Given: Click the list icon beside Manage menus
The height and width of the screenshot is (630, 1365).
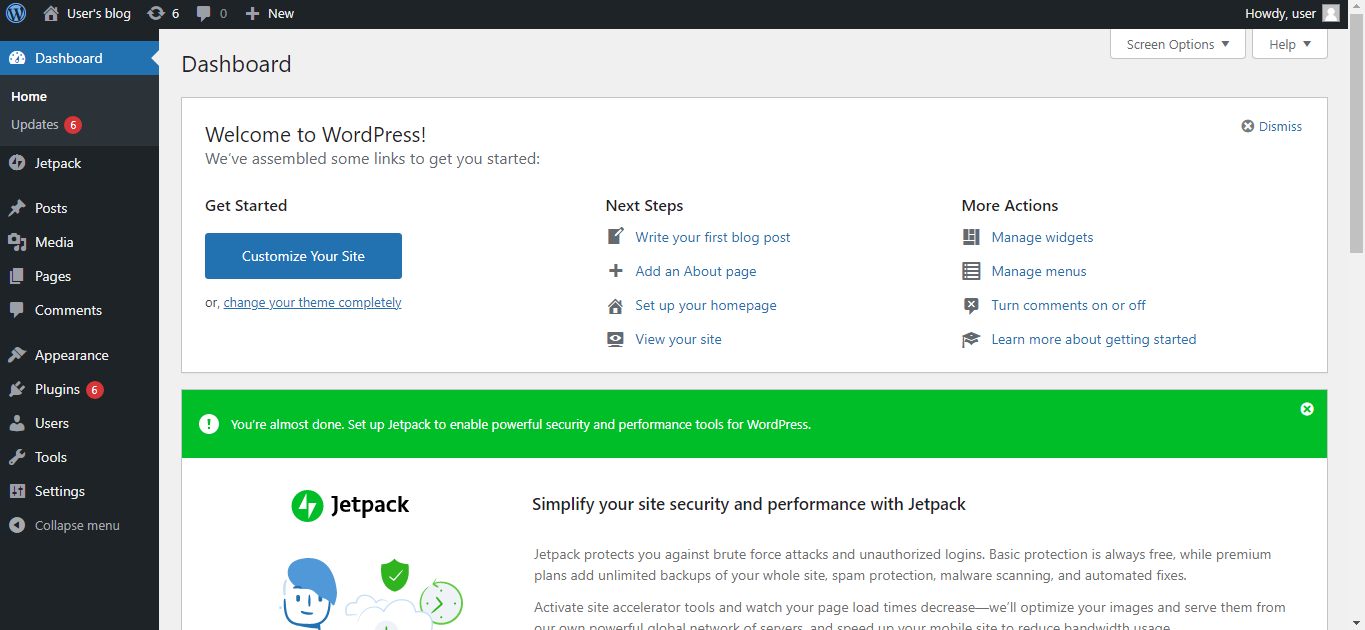Looking at the screenshot, I should [971, 271].
